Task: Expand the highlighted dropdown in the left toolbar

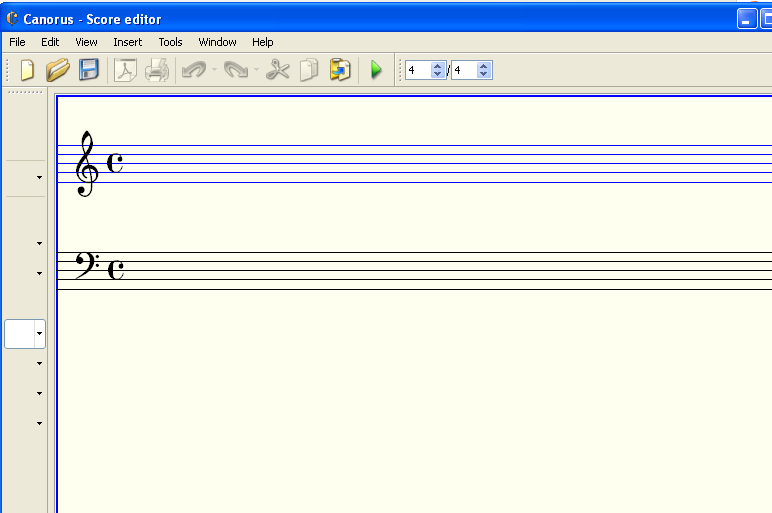Action: click(39, 334)
